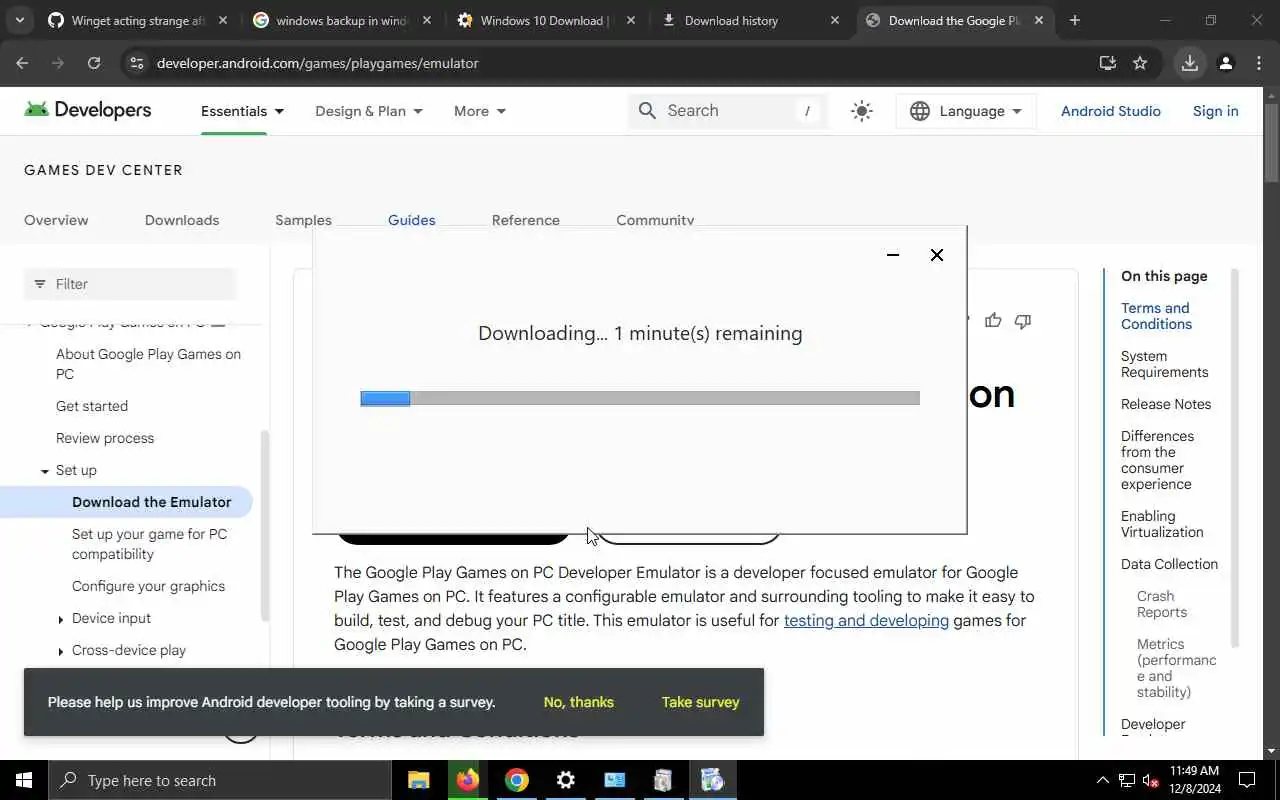The width and height of the screenshot is (1280, 800).
Task: Go back with browser back arrow
Action: pyautogui.click(x=22, y=63)
